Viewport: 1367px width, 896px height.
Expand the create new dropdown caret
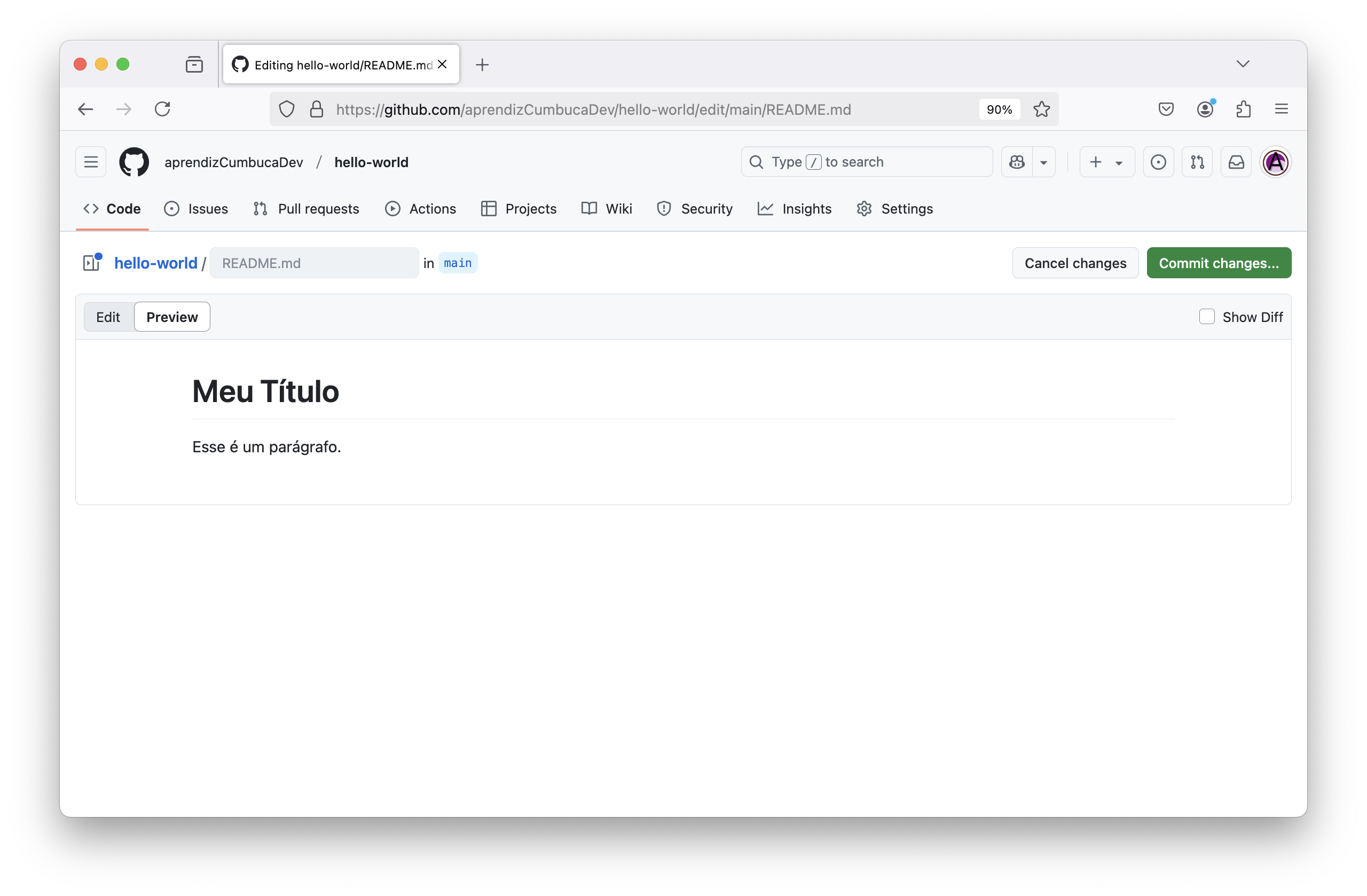pos(1118,162)
